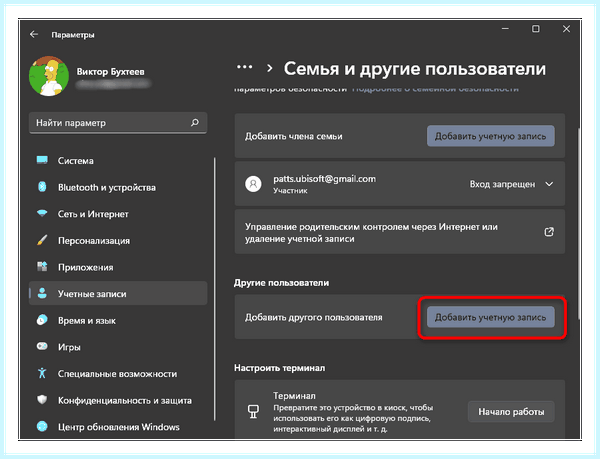Image resolution: width=600 pixels, height=459 pixels.
Task: Click Настроить терминал heading text
Action: (279, 368)
